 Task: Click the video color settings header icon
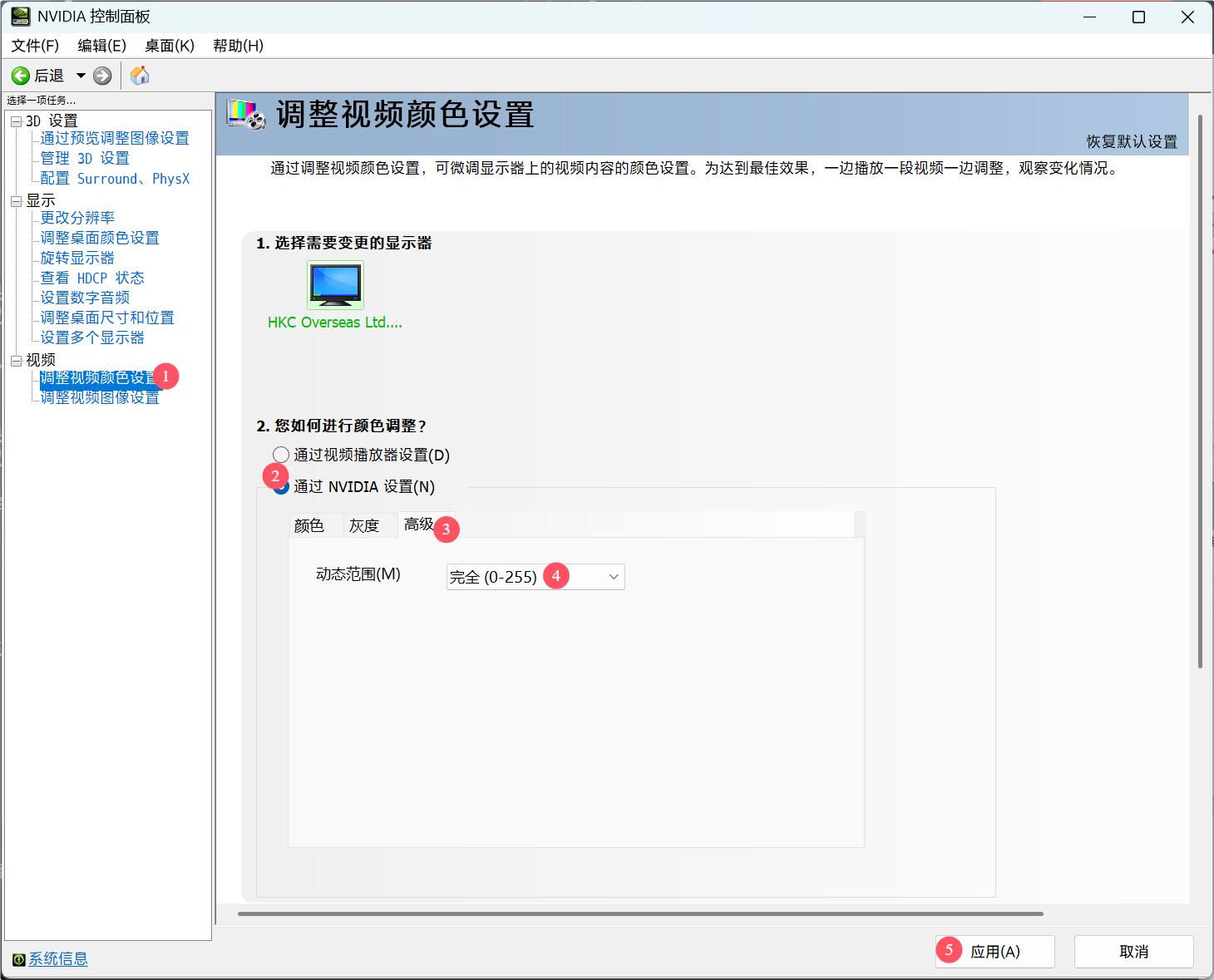[x=246, y=115]
